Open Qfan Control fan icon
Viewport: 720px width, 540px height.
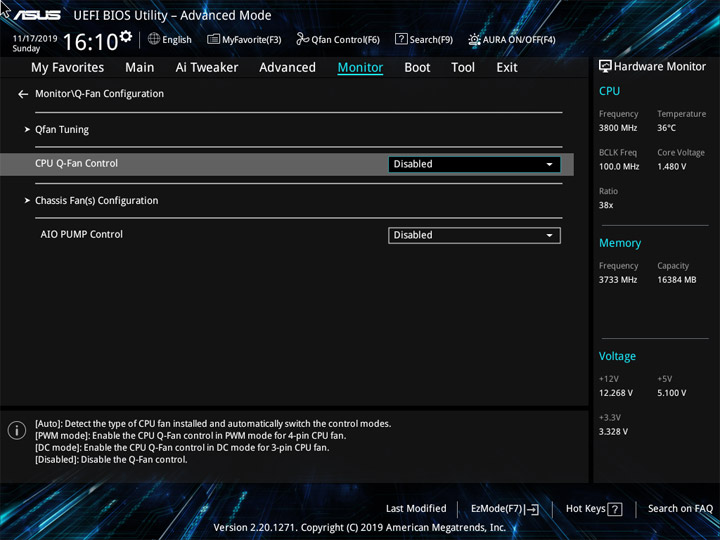pyautogui.click(x=303, y=39)
